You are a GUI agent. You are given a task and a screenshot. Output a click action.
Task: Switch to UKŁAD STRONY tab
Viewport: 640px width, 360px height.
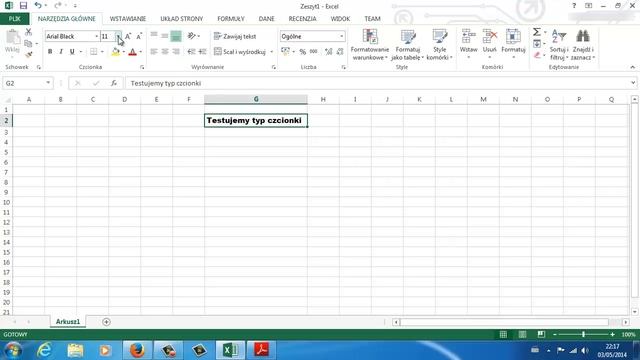[181, 19]
